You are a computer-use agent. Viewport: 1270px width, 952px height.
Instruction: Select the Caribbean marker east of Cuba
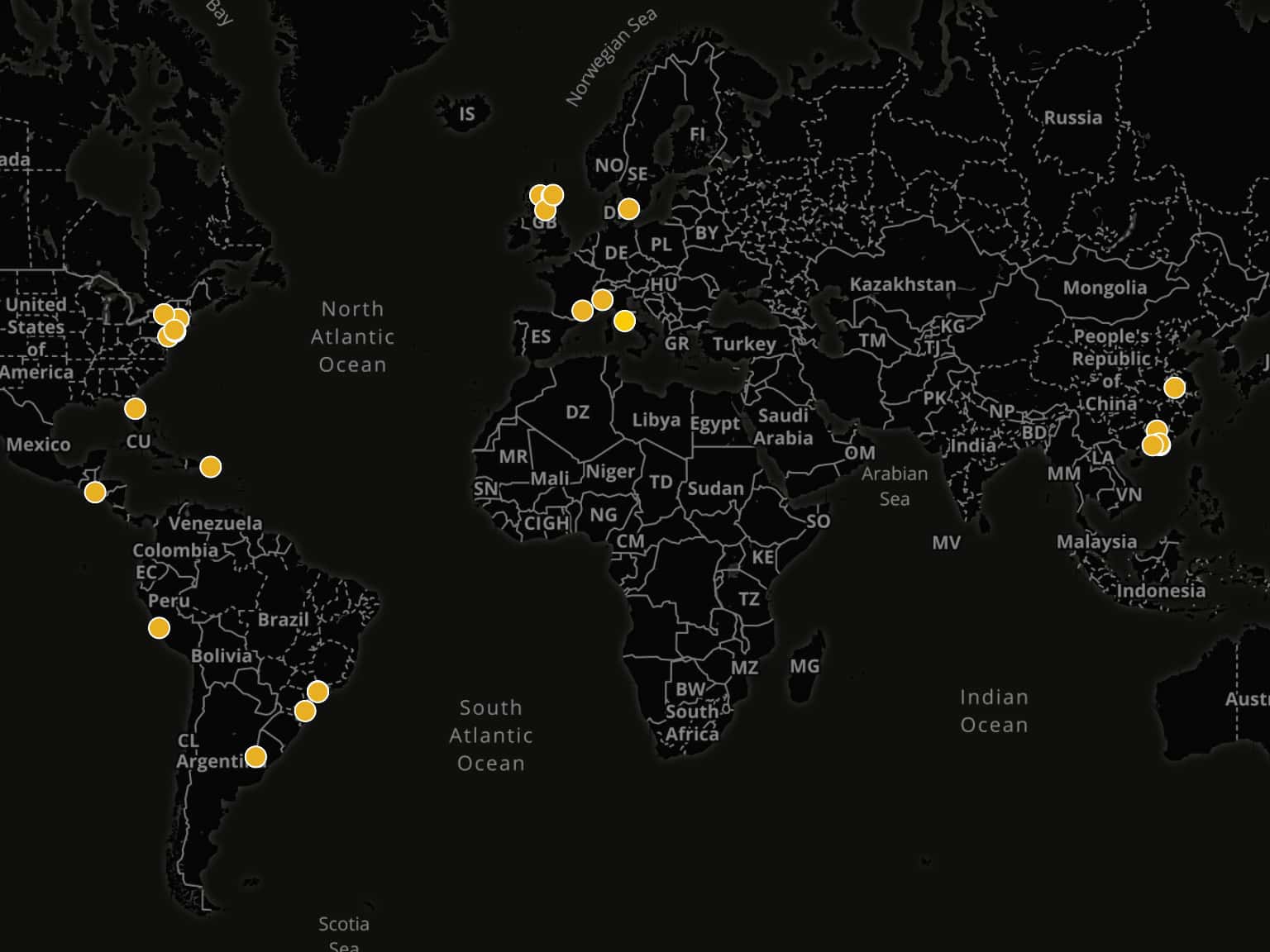point(211,468)
